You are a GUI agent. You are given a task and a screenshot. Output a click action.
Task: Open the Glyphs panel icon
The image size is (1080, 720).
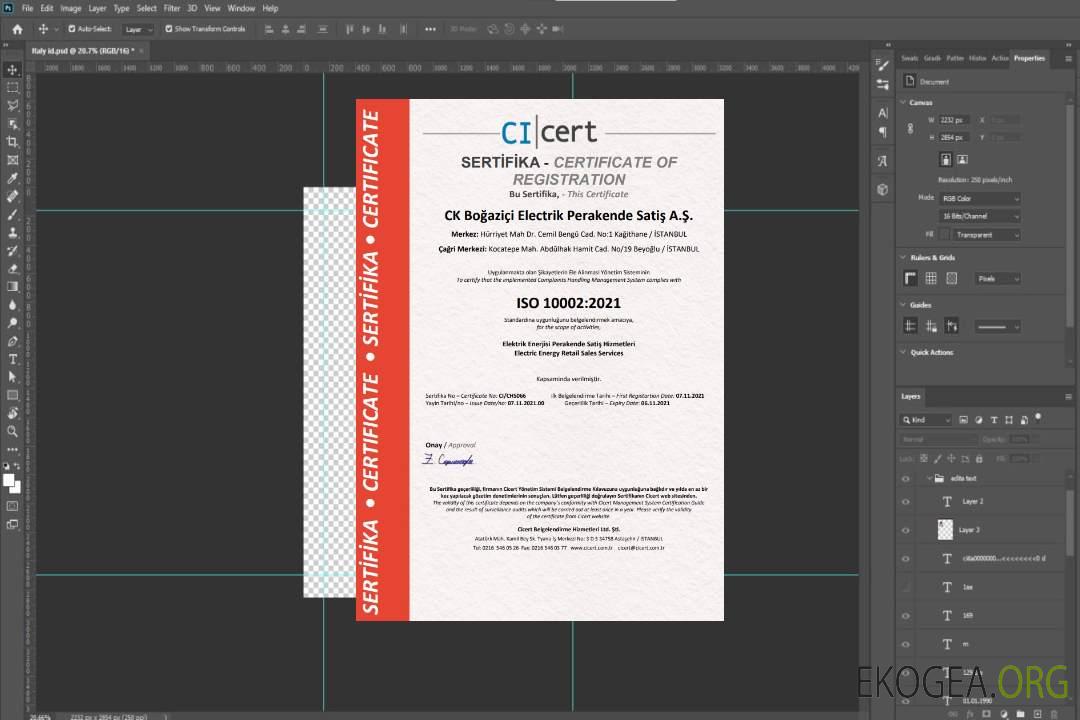(882, 161)
